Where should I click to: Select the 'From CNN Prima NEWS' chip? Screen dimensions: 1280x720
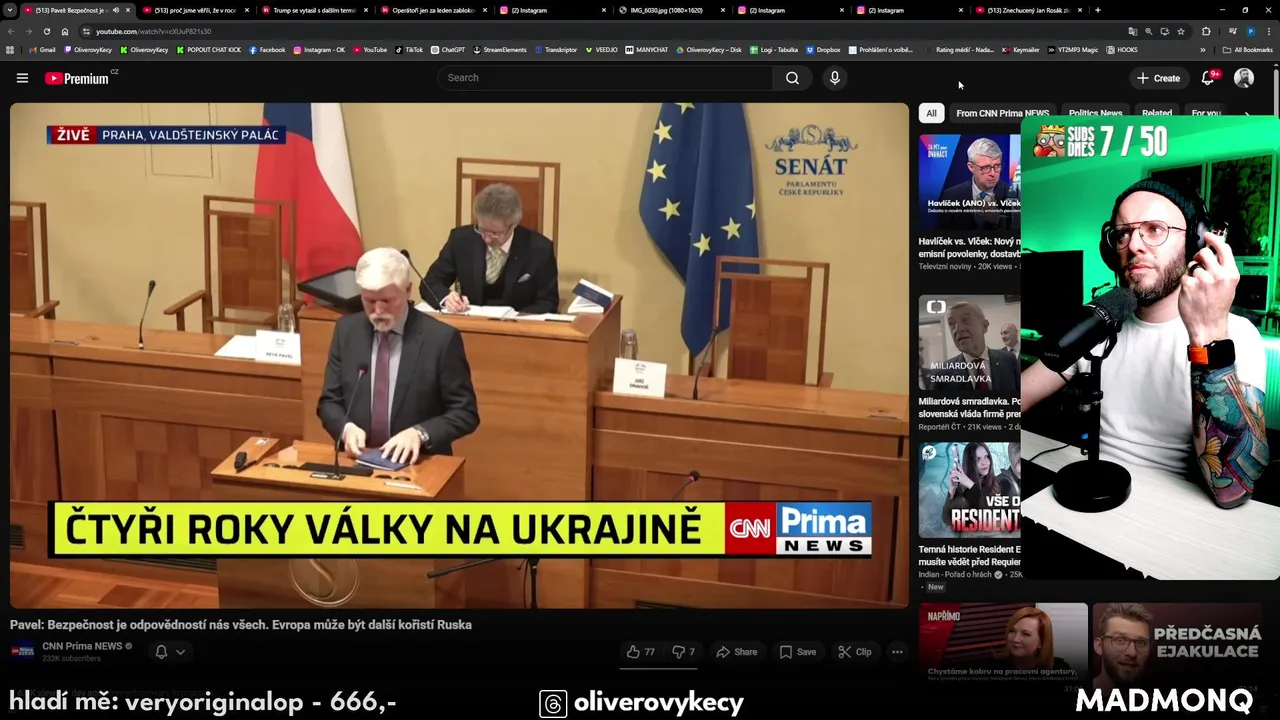click(1002, 113)
